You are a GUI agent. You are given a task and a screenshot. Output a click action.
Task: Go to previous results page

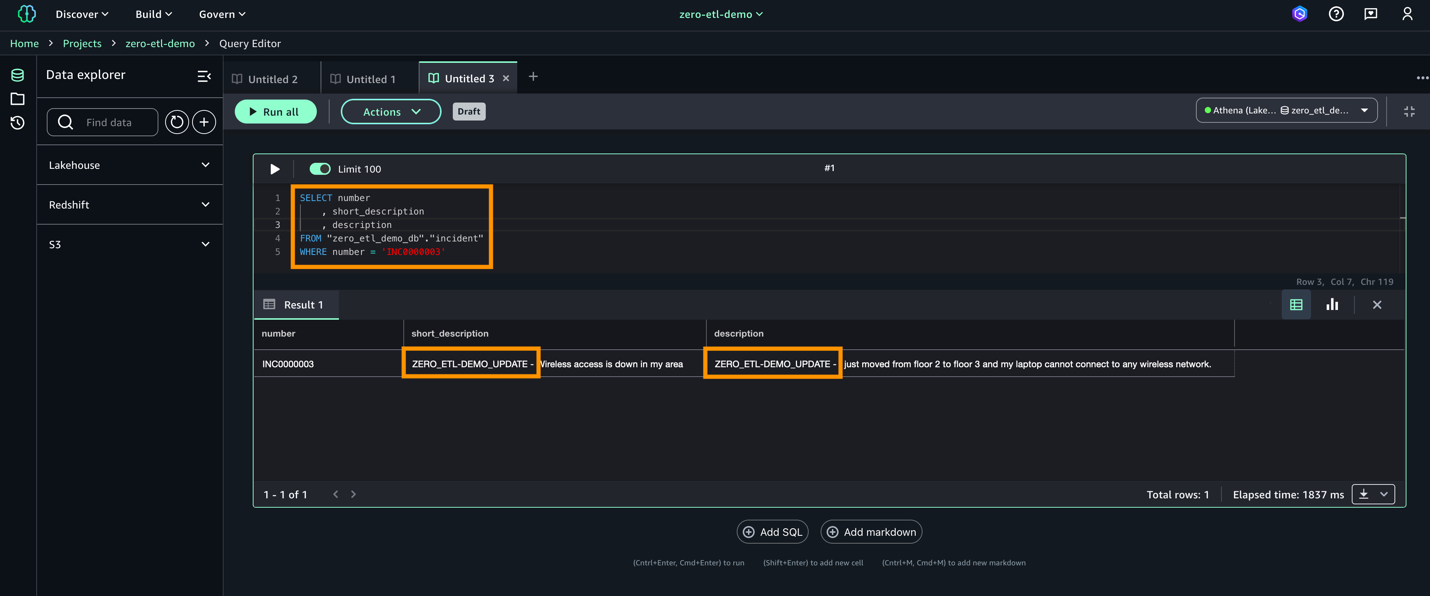point(336,494)
